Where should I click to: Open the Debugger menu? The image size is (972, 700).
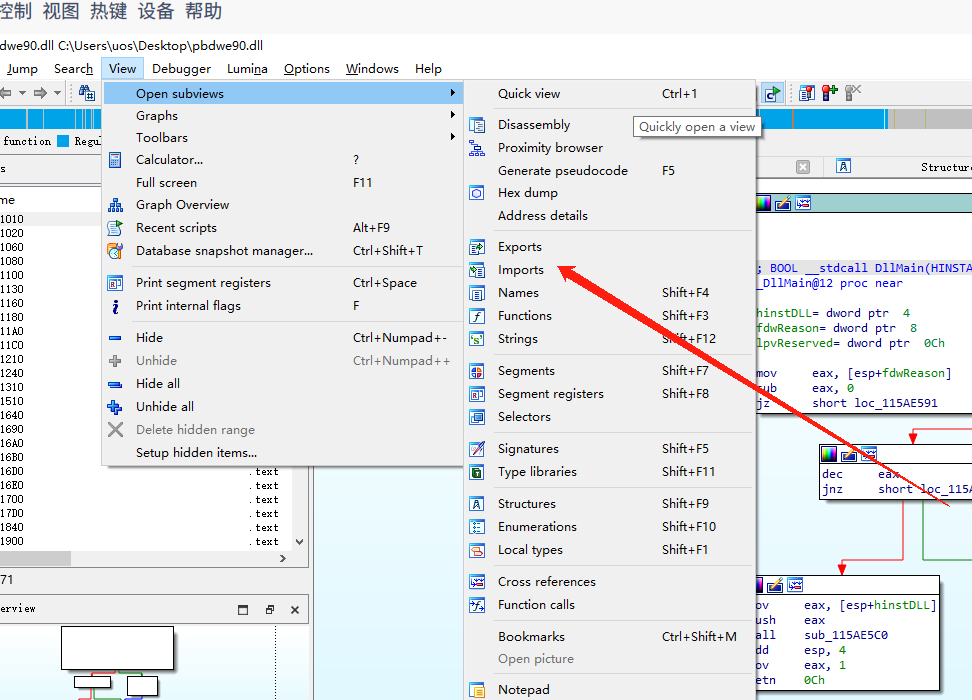coord(181,69)
